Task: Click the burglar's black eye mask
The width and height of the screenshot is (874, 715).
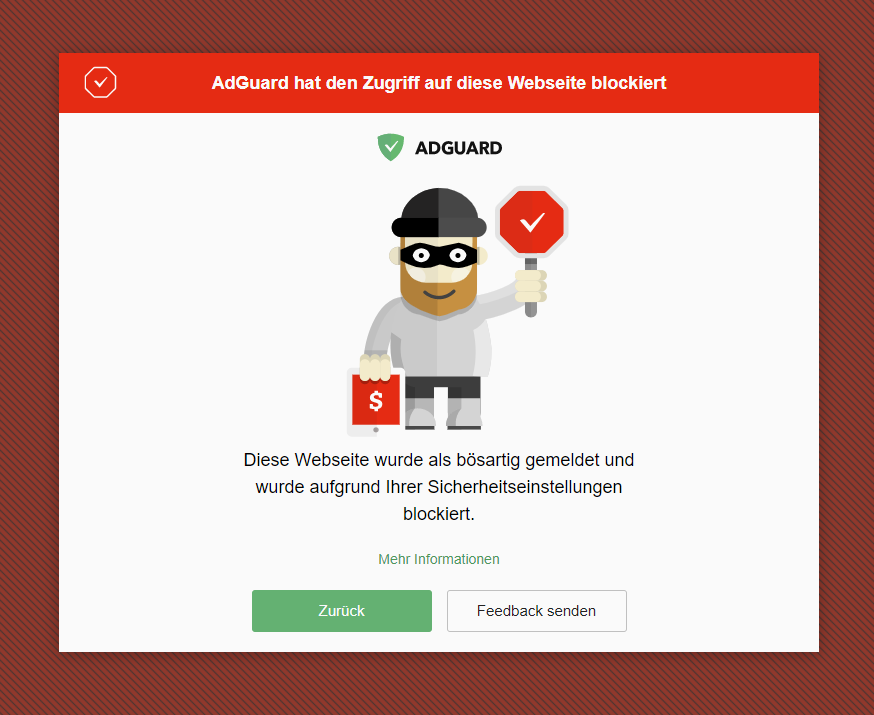Action: pyautogui.click(x=439, y=256)
